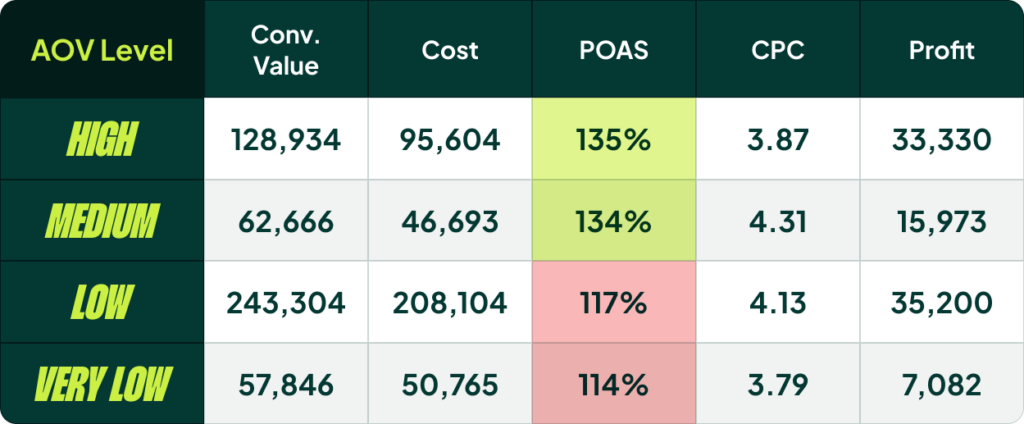Select the pink 114% POAS cell
This screenshot has width=1024, height=424.
(x=613, y=383)
